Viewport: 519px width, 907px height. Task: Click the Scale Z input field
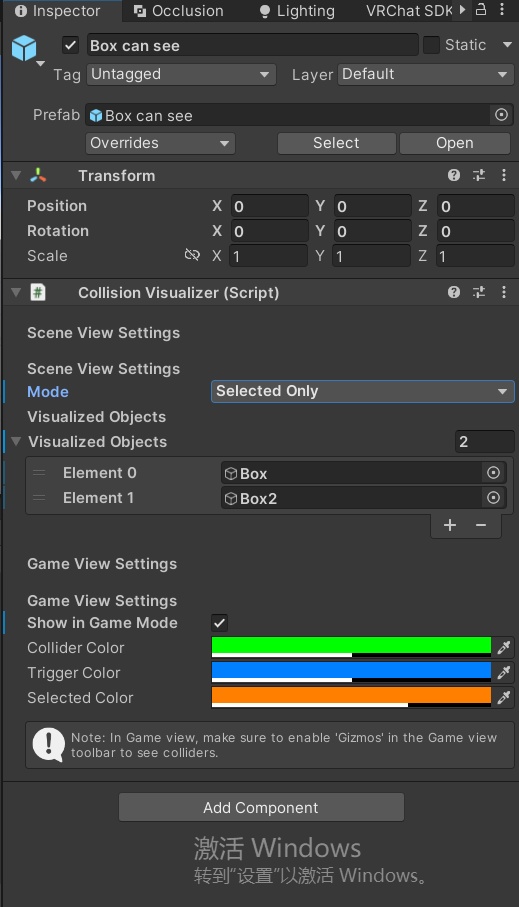[x=476, y=256]
